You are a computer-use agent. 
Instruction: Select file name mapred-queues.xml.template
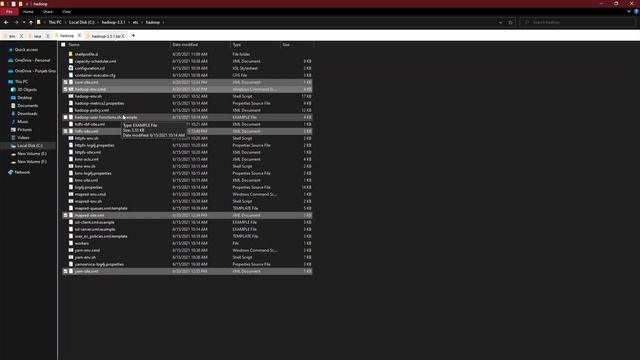pyautogui.click(x=101, y=209)
